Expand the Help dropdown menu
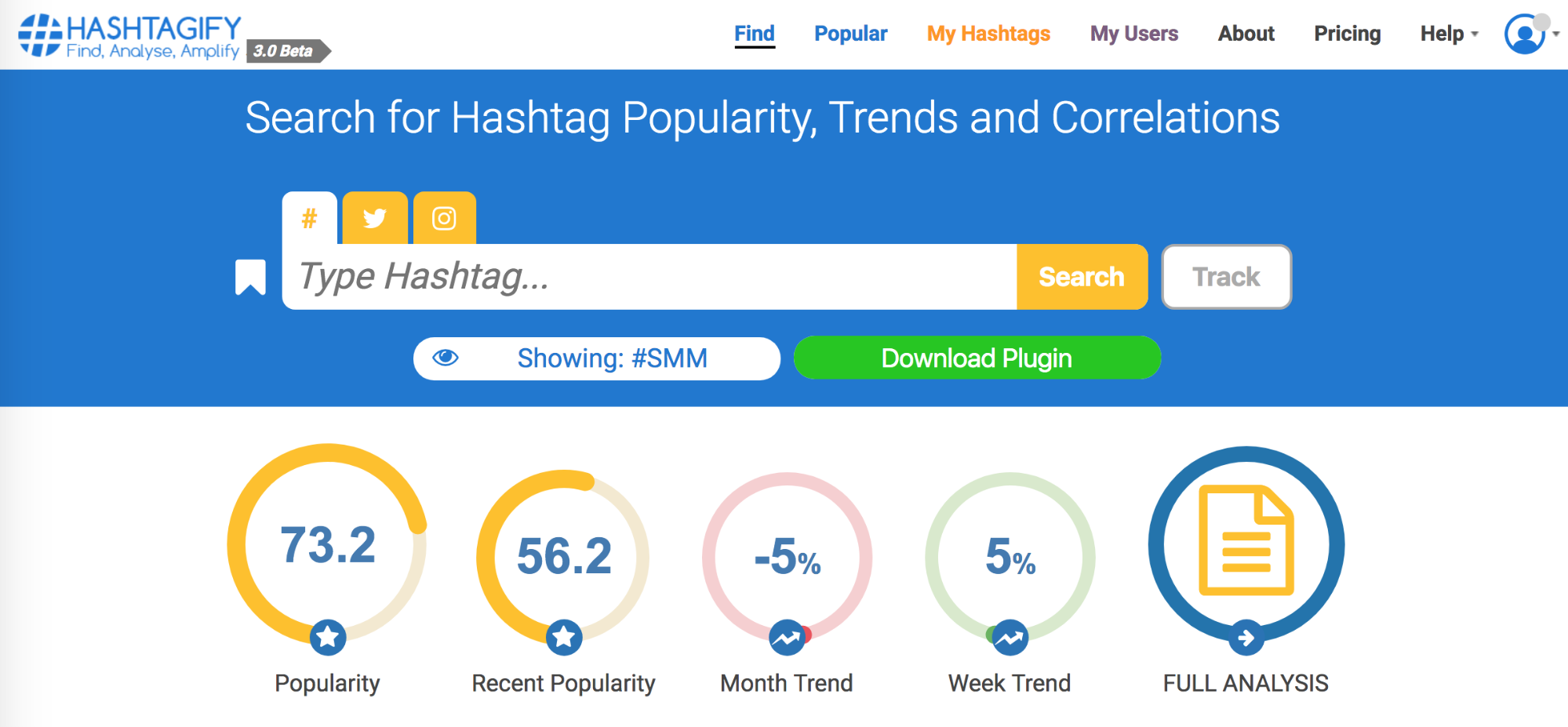 pyautogui.click(x=1448, y=34)
